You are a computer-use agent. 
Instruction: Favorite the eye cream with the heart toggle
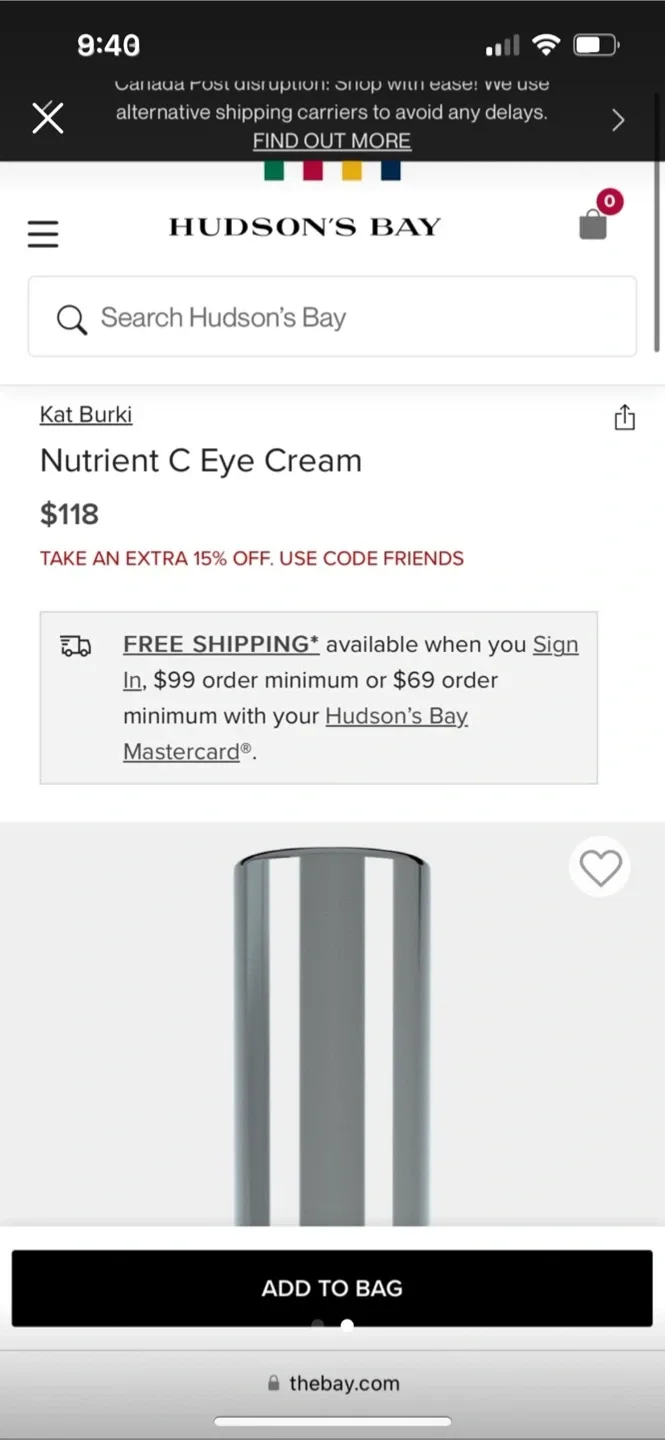599,867
